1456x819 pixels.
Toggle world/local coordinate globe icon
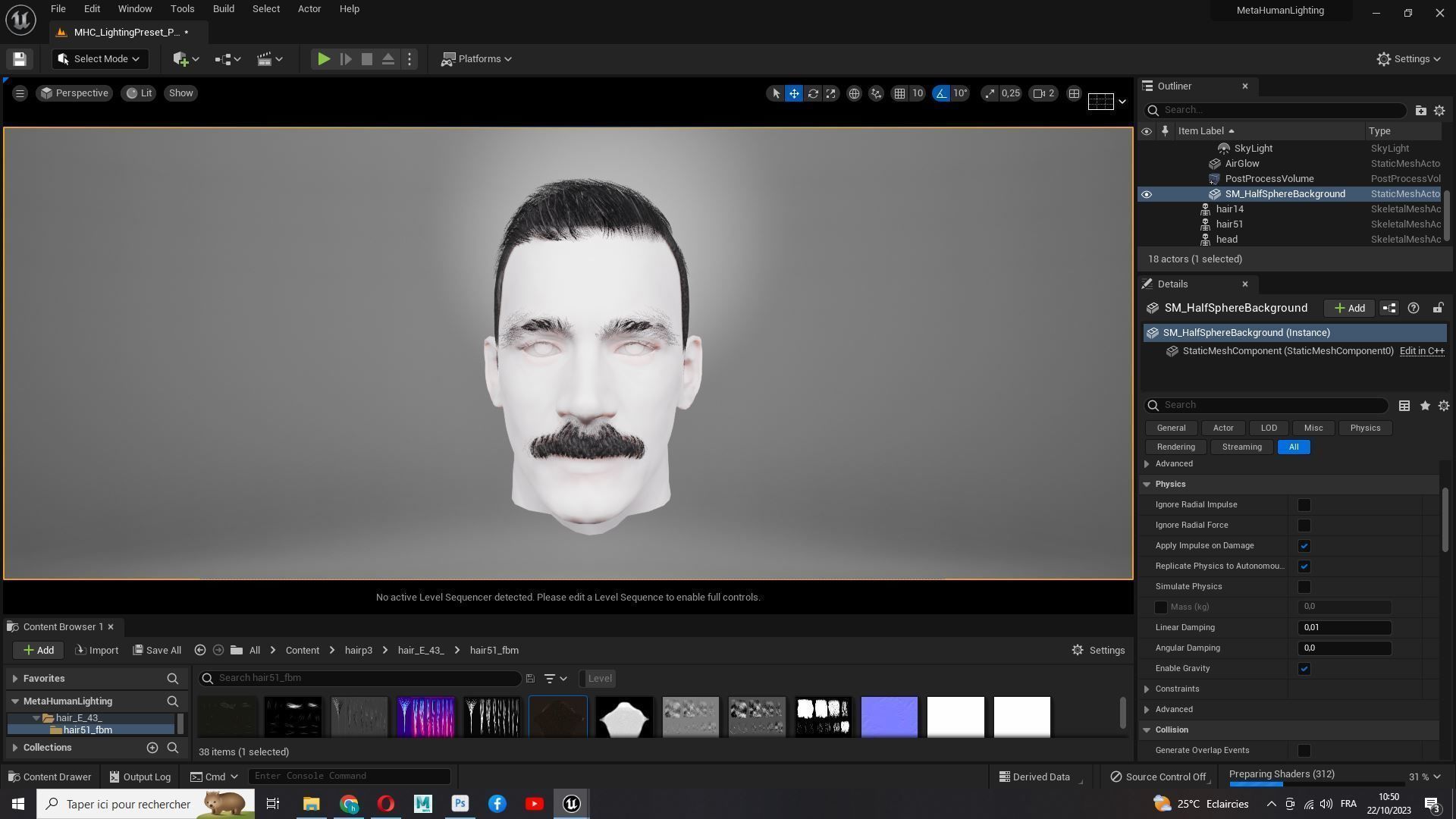pos(854,93)
